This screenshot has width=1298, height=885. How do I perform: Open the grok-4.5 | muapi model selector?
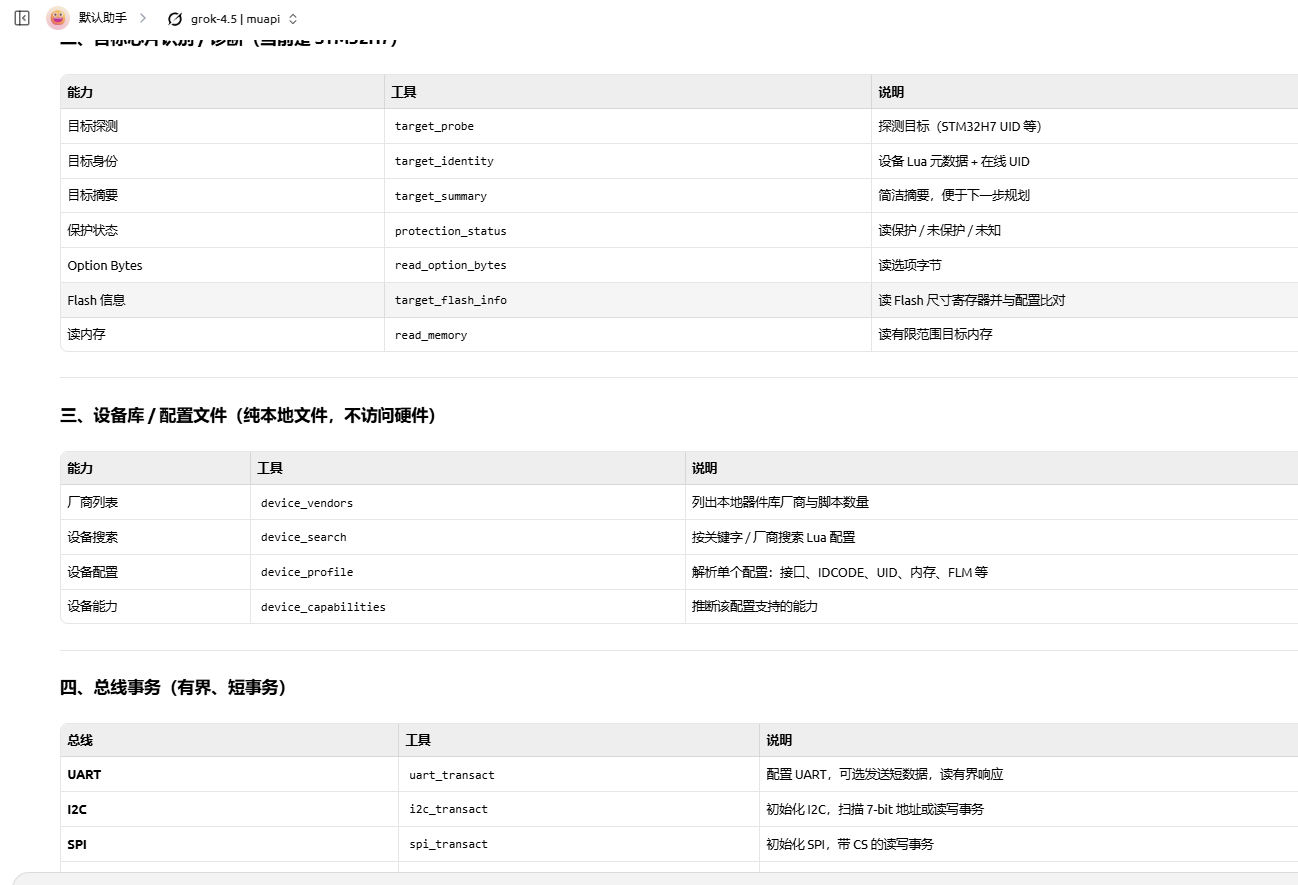tap(233, 19)
